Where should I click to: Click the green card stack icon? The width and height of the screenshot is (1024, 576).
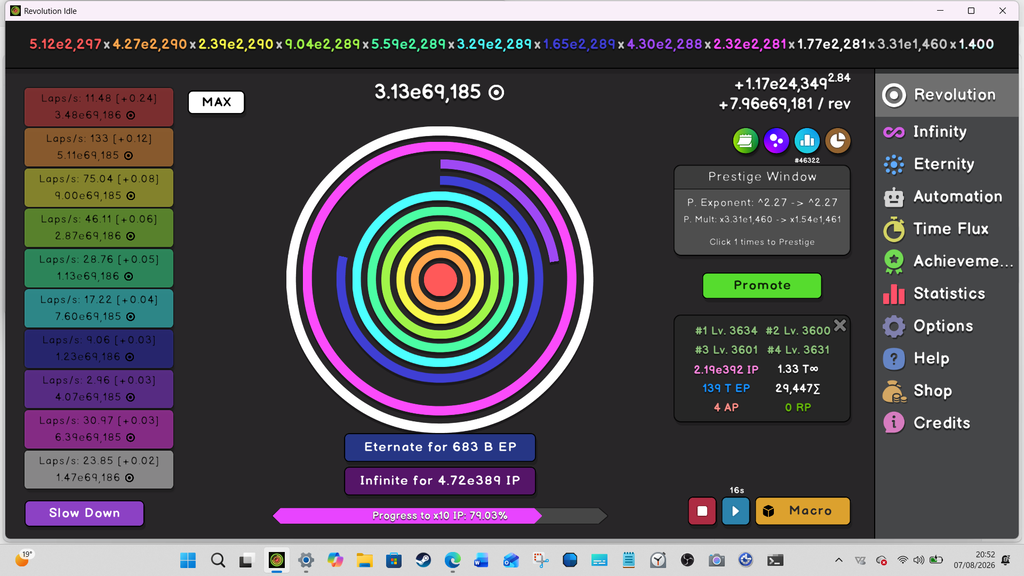[x=745, y=140]
